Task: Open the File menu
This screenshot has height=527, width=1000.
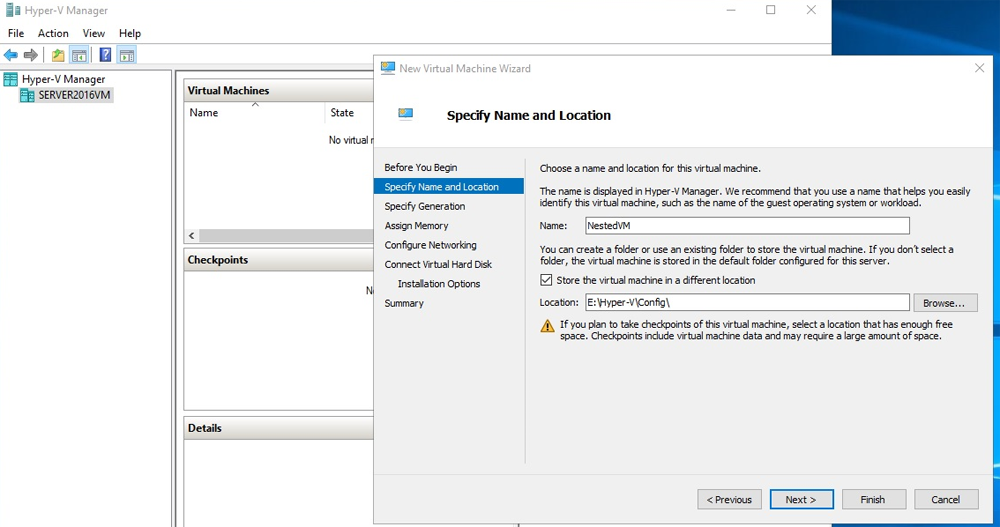Action: click(16, 33)
